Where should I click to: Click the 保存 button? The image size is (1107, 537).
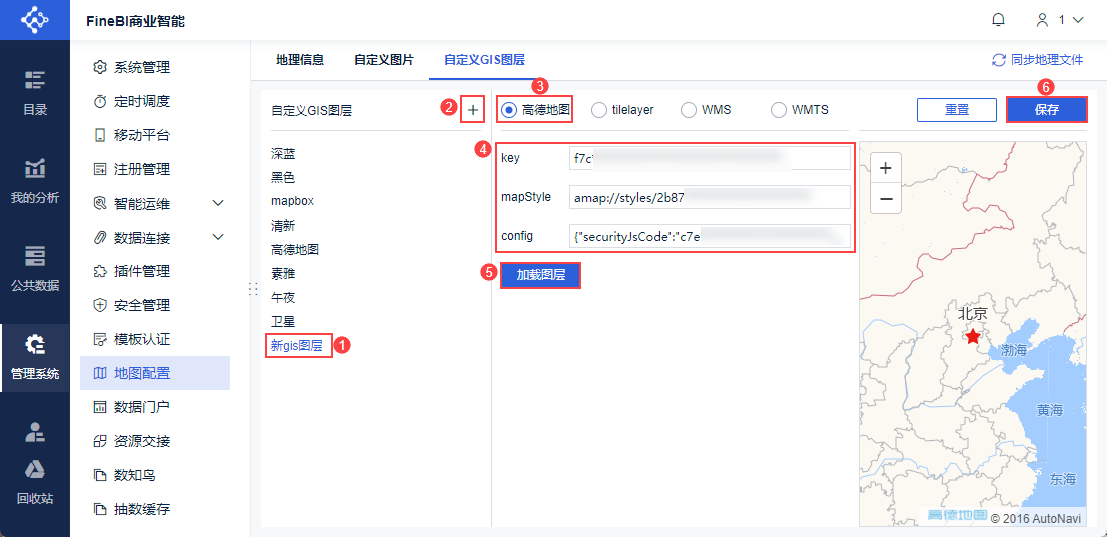point(1046,110)
